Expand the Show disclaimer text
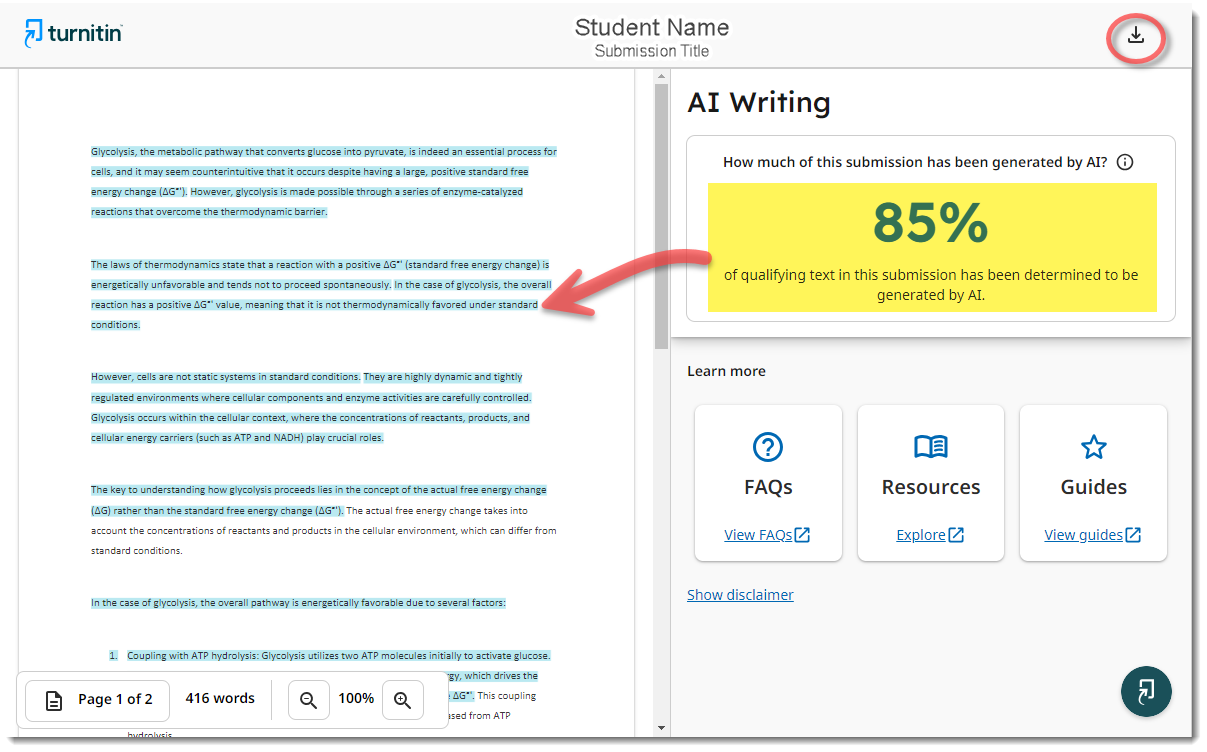1207x752 pixels. pyautogui.click(x=740, y=595)
